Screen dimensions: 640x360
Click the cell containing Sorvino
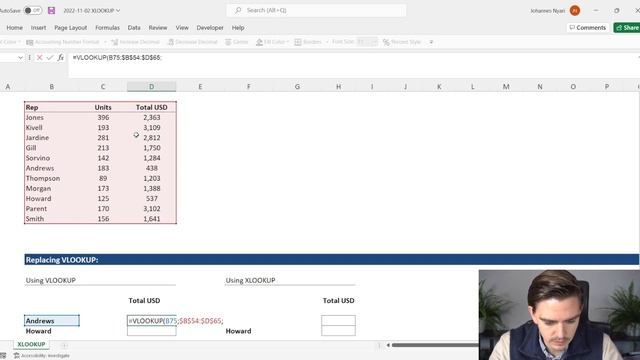[x=51, y=158]
